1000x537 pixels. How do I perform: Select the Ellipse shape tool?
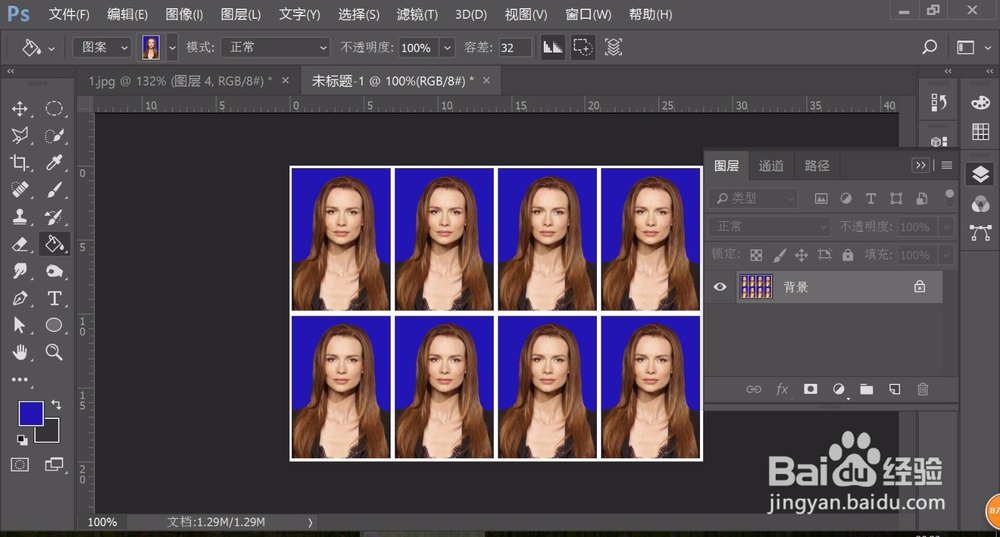[x=54, y=325]
